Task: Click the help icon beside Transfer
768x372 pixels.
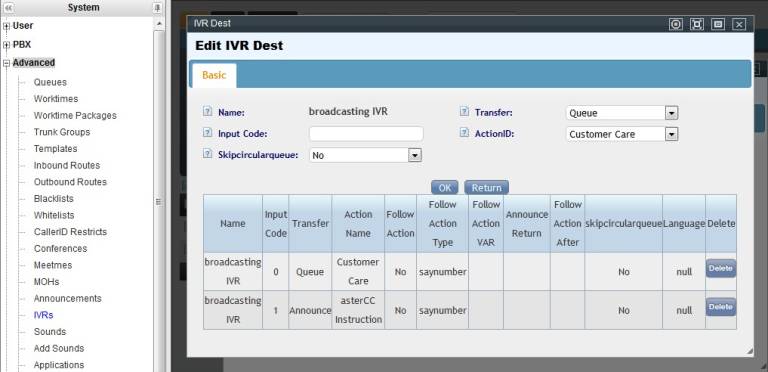Action: point(464,112)
